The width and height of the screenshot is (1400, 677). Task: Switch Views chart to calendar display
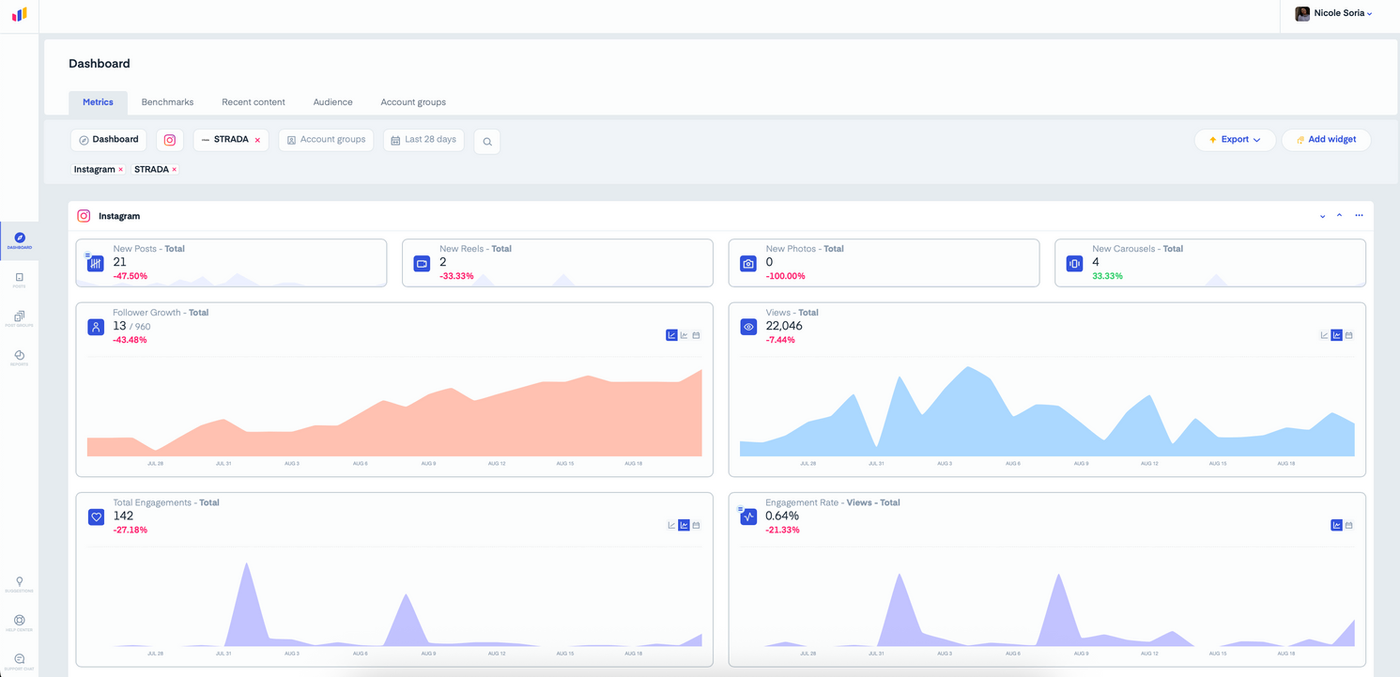point(1348,335)
